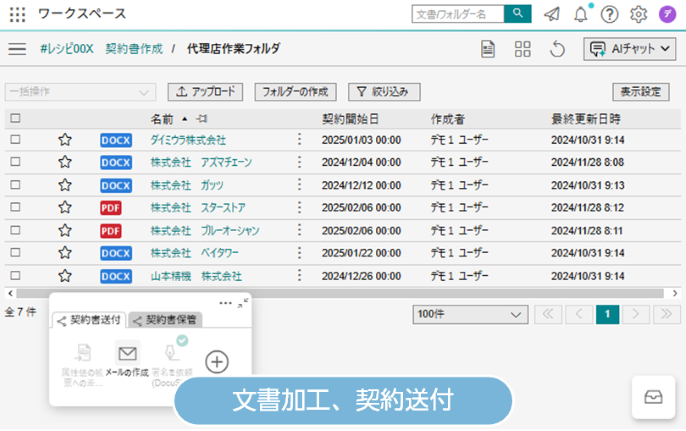
Task: Star the 株式会社 ブルーオーシャン row
Action: [x=65, y=231]
